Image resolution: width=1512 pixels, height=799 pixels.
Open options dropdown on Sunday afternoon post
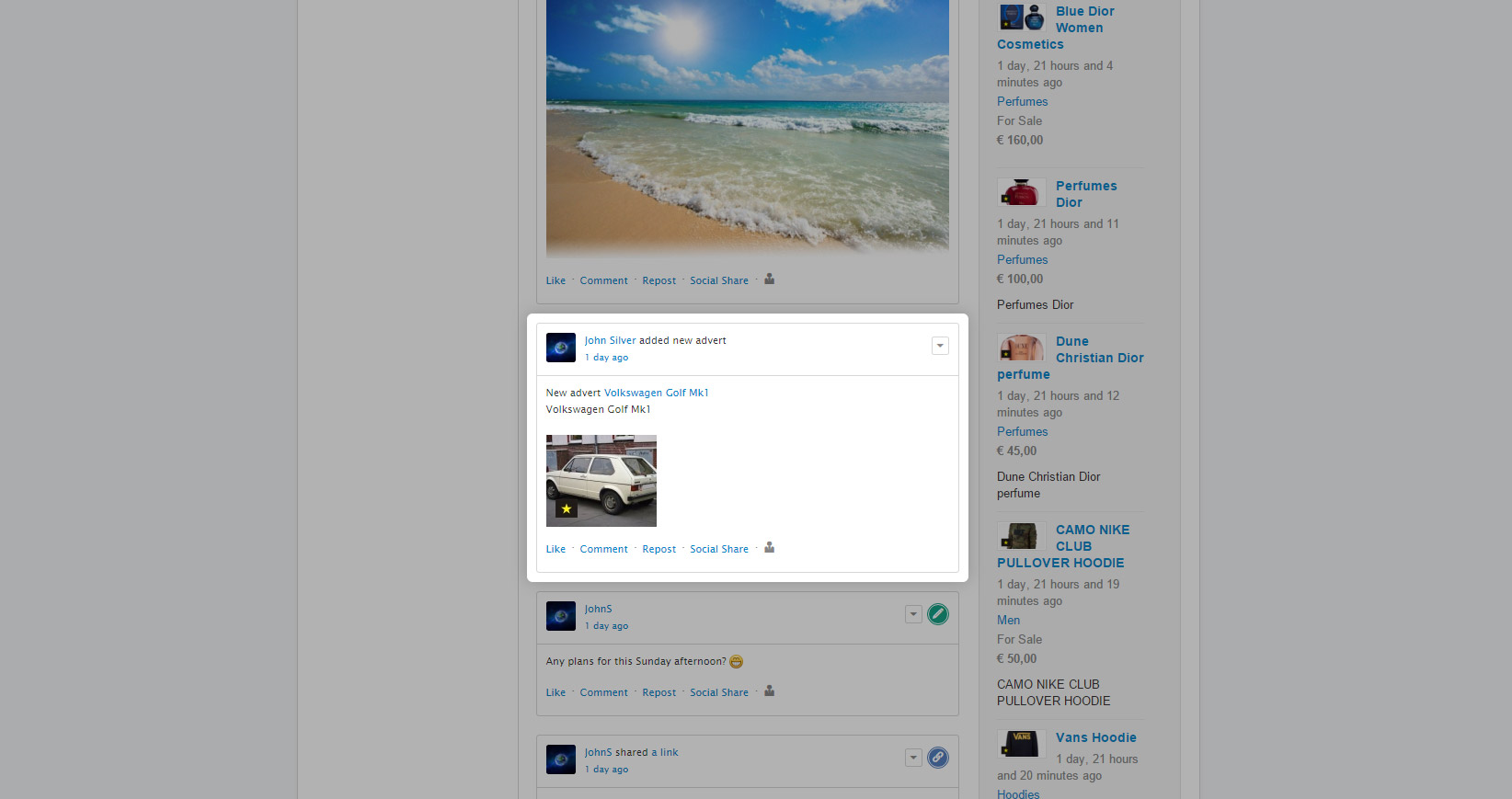tap(913, 614)
